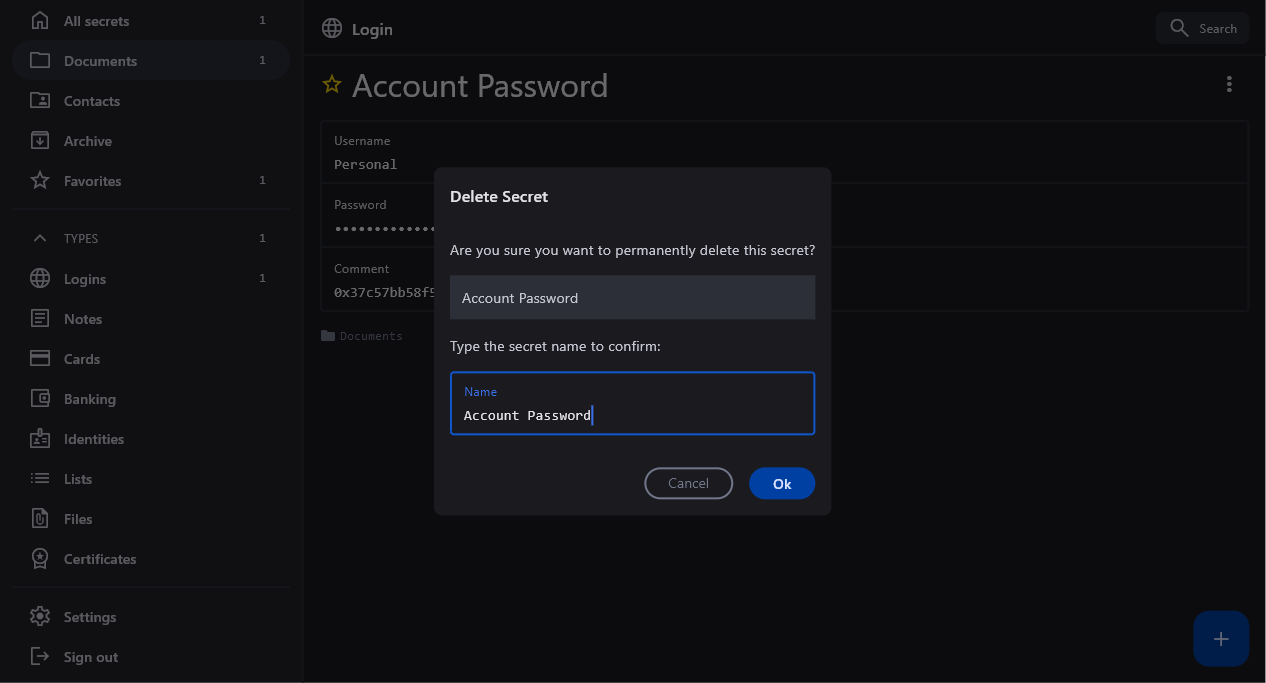Click the Documents folder tag below the secret

coord(362,336)
